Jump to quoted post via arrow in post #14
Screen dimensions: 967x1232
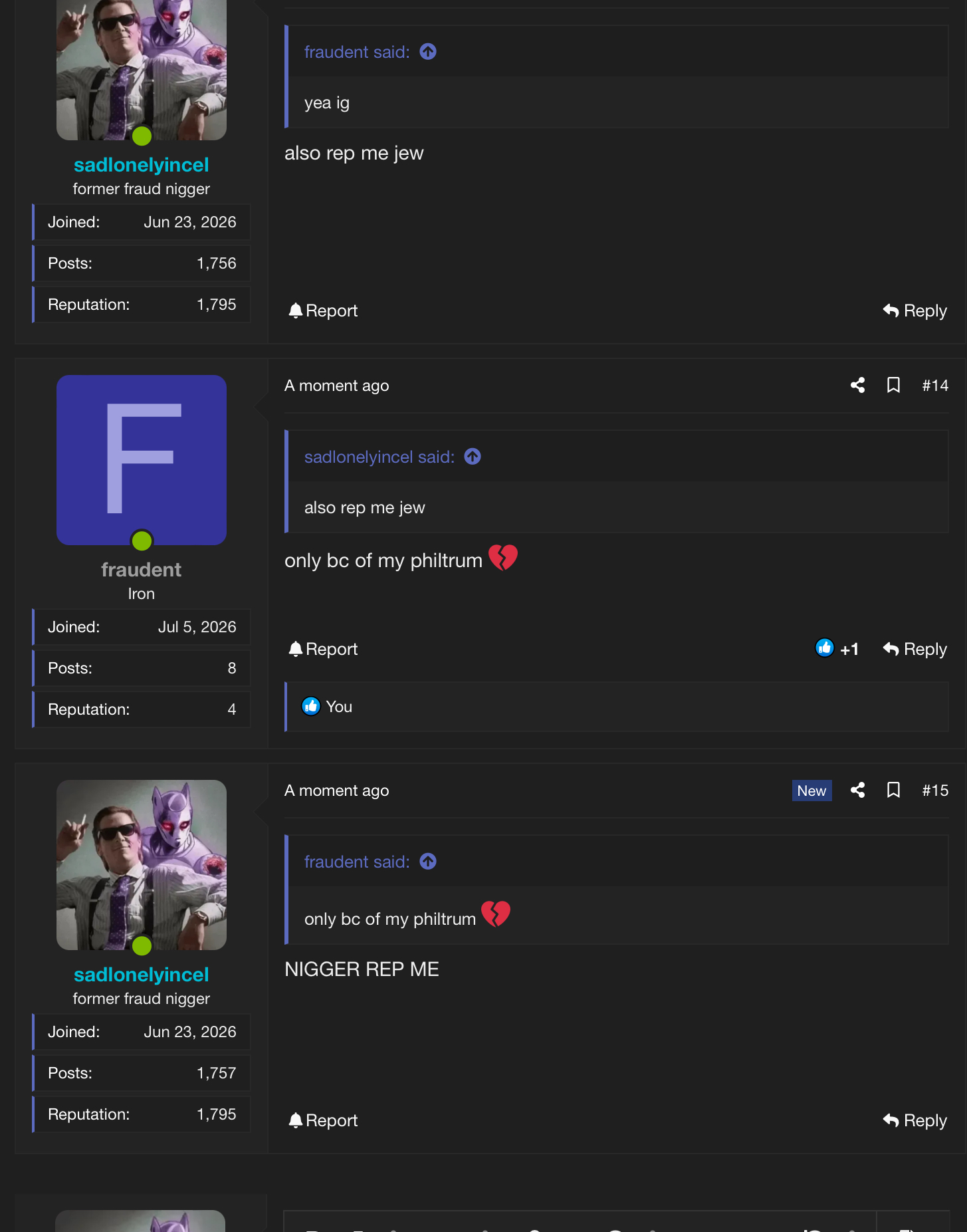click(x=473, y=457)
